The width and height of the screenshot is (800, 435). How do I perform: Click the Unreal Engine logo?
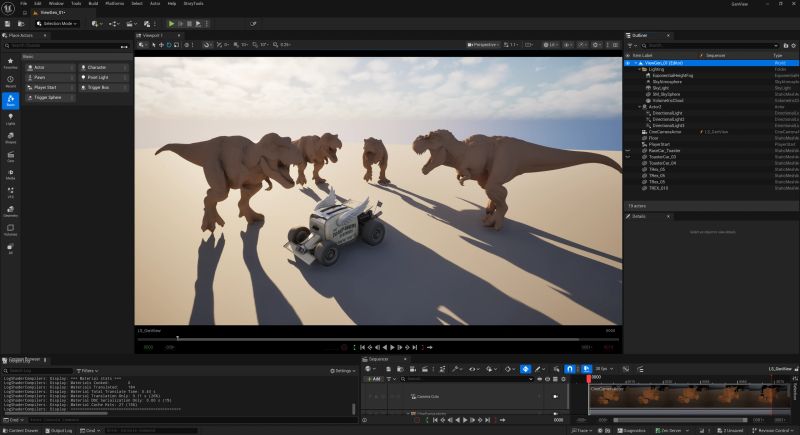click(x=8, y=8)
